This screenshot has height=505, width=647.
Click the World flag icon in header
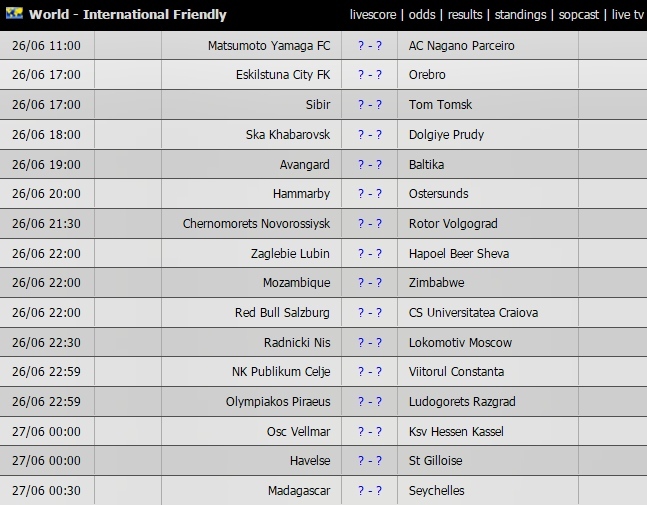[14, 13]
